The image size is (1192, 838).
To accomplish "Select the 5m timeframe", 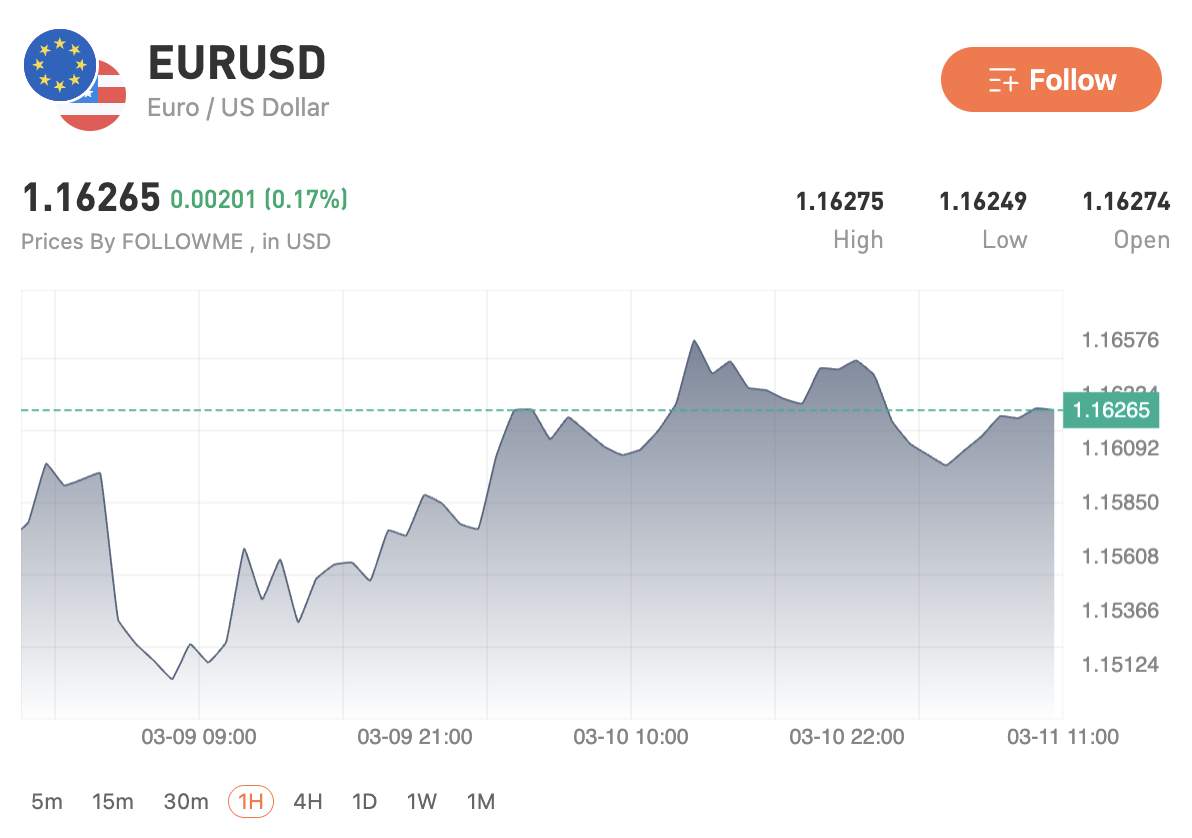I will point(45,801).
